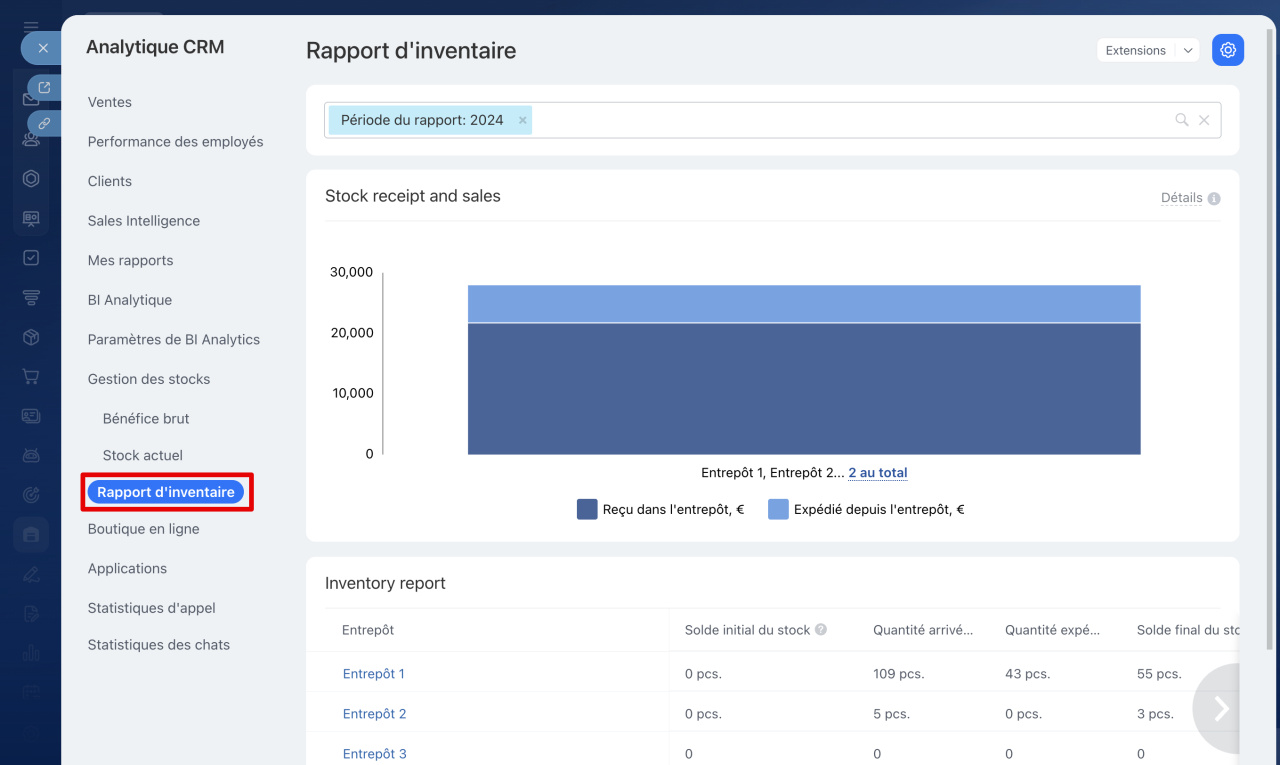Click the '2 au total' link

(x=877, y=473)
